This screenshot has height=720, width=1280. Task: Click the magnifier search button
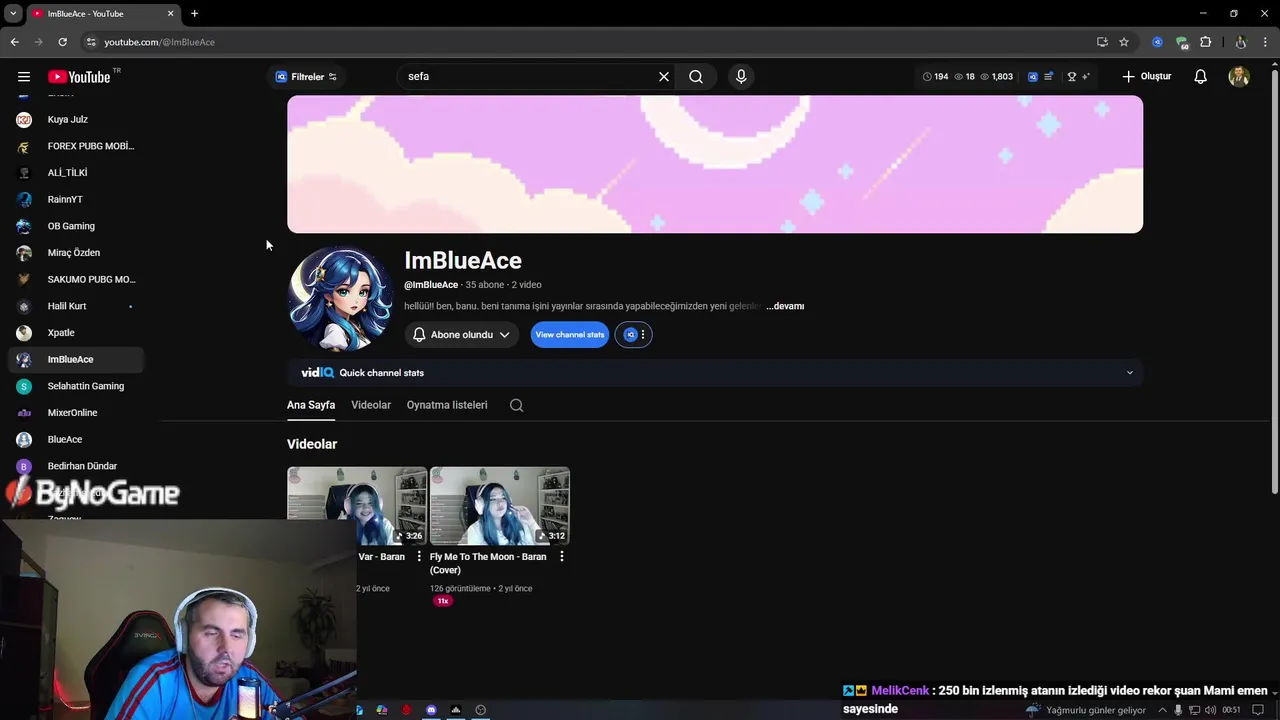(x=696, y=77)
